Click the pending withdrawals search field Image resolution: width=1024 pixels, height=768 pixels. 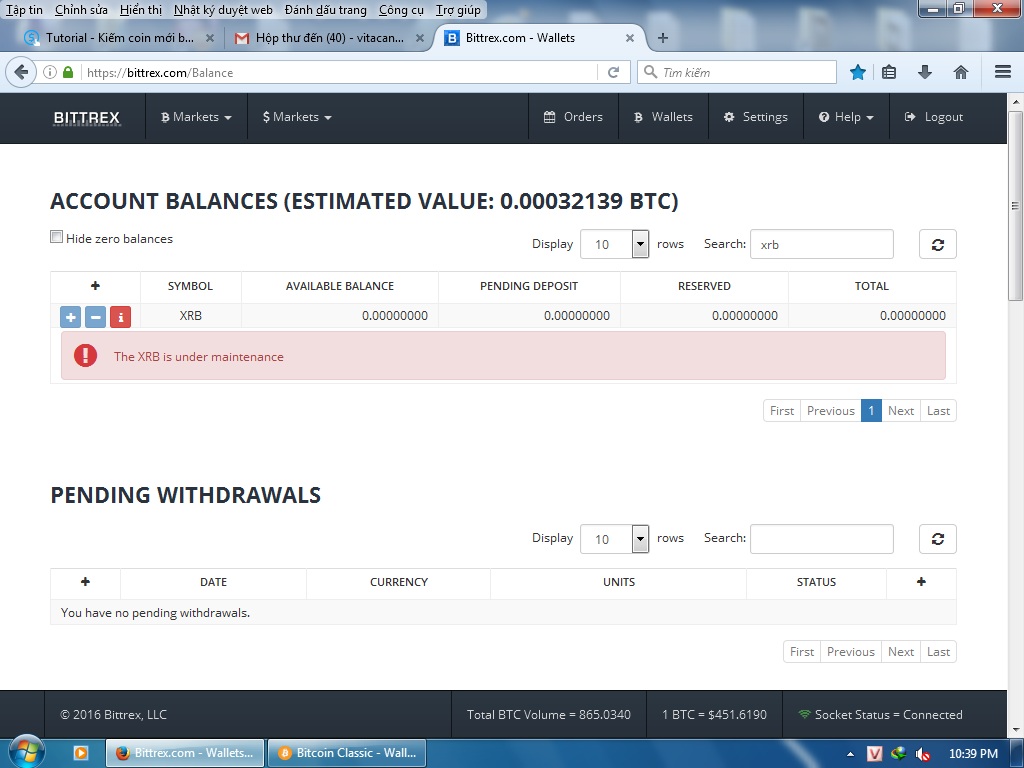[x=822, y=539]
